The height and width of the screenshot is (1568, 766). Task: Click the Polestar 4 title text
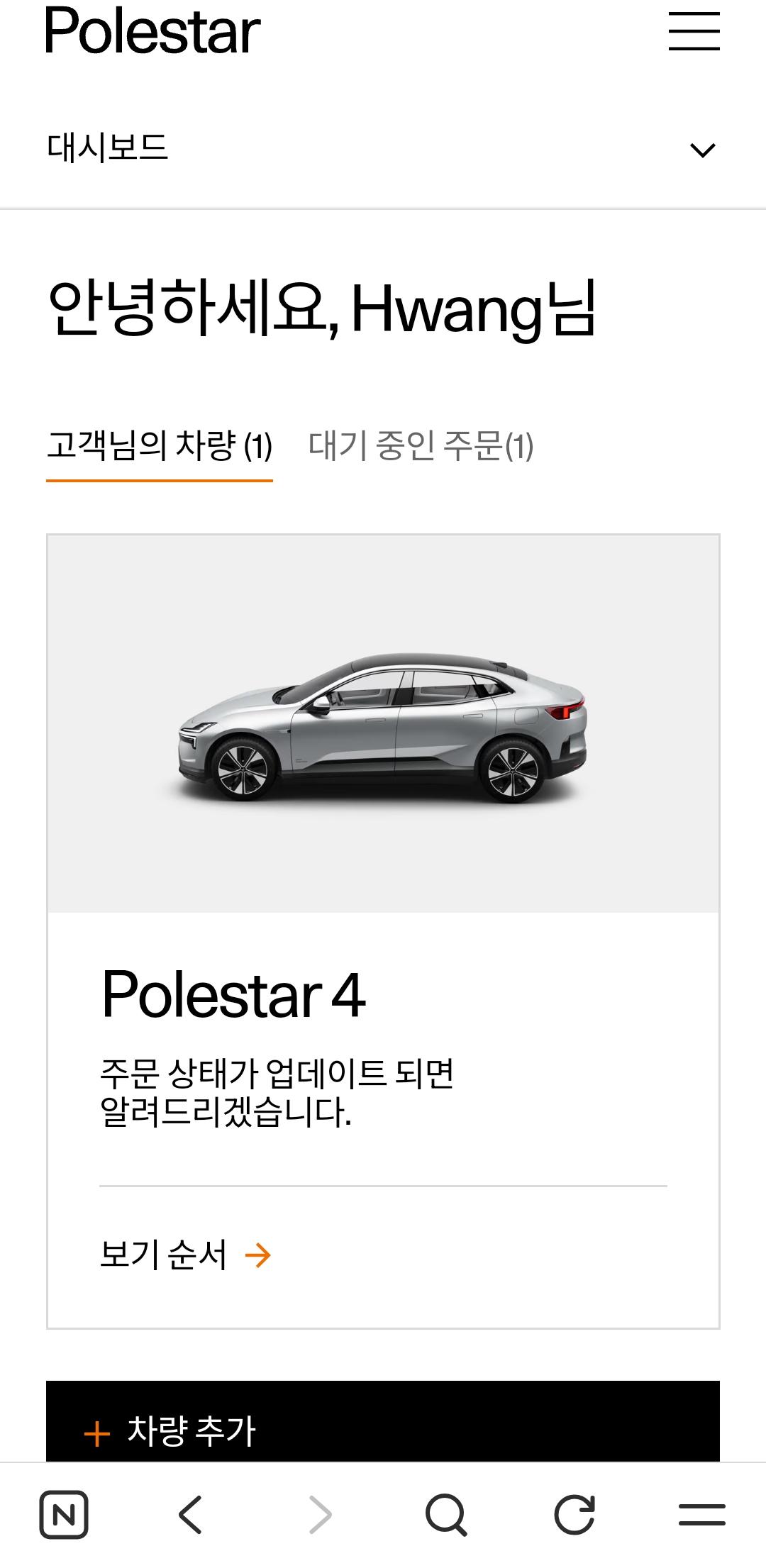(x=233, y=994)
